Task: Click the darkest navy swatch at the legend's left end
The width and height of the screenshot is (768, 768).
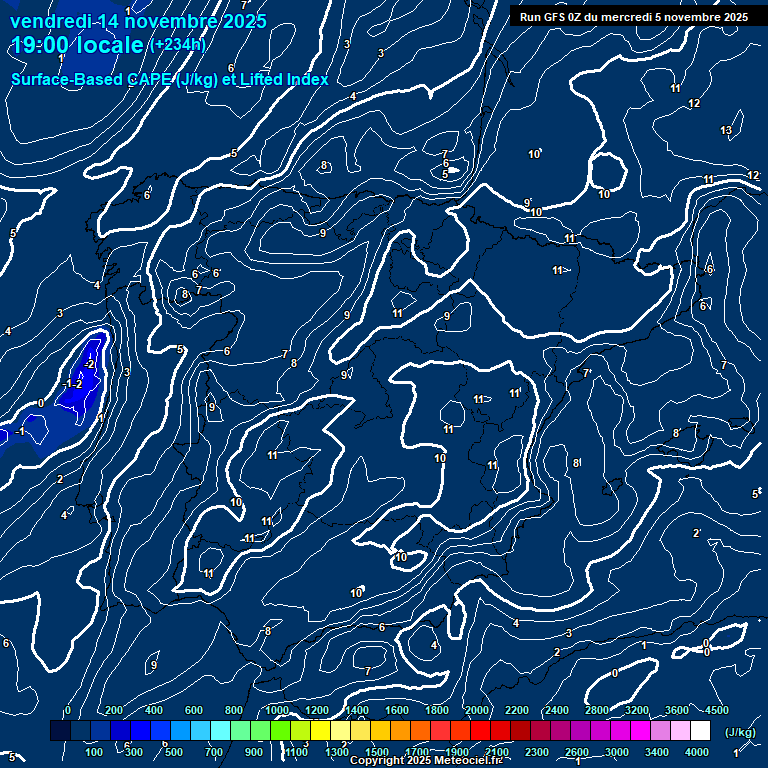Action: coord(60,731)
